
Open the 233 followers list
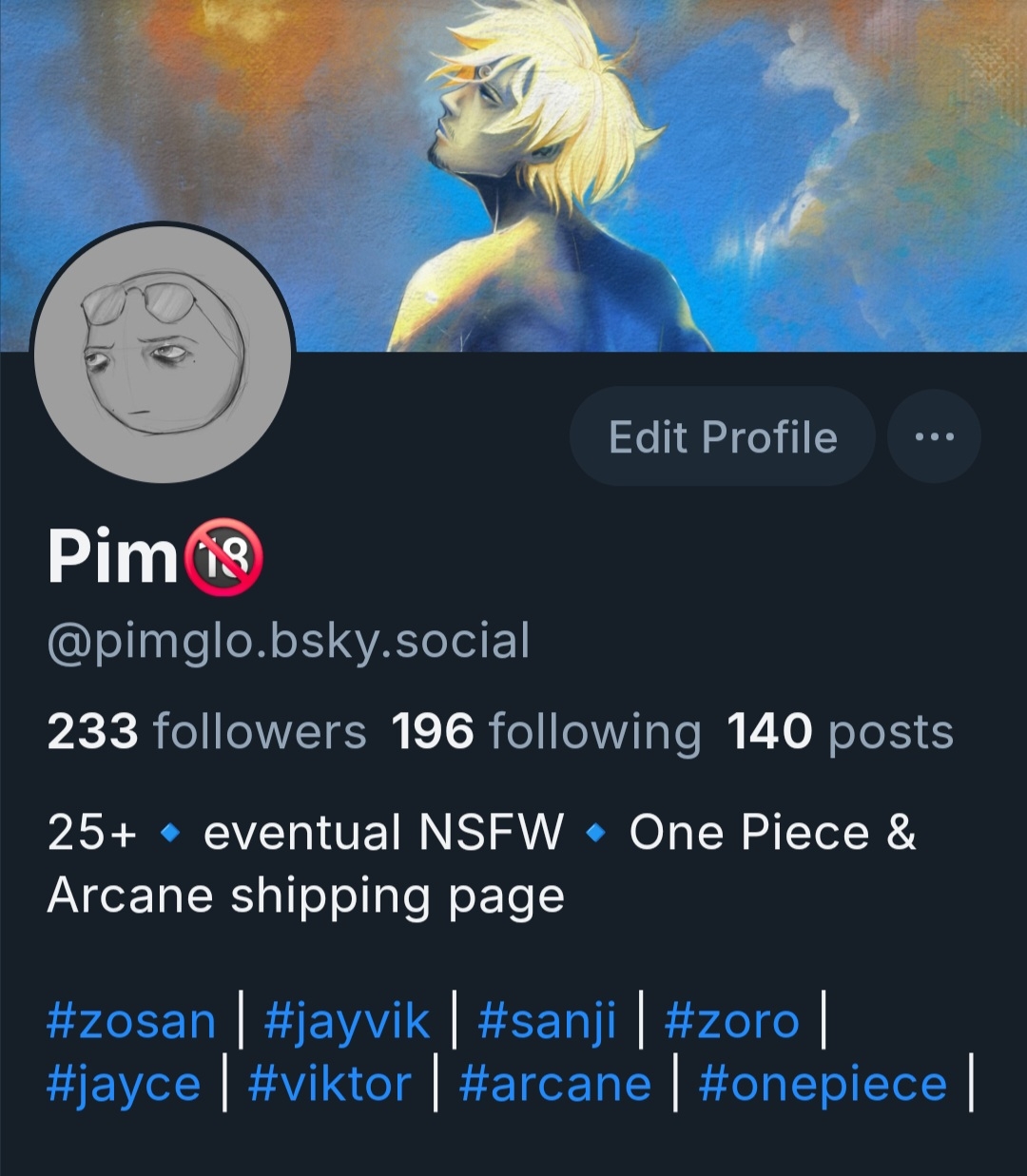click(206, 732)
